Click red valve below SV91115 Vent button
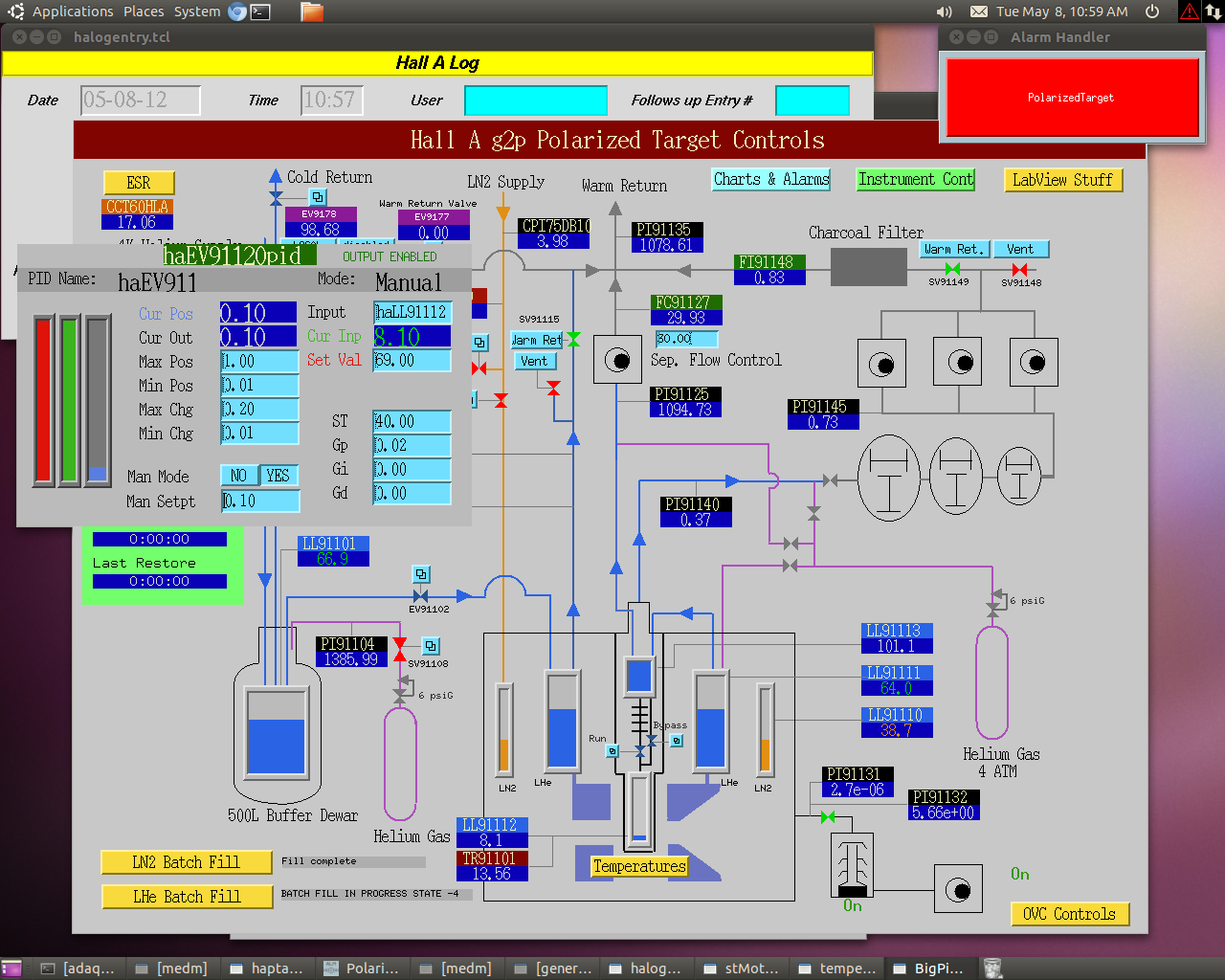 (553, 388)
